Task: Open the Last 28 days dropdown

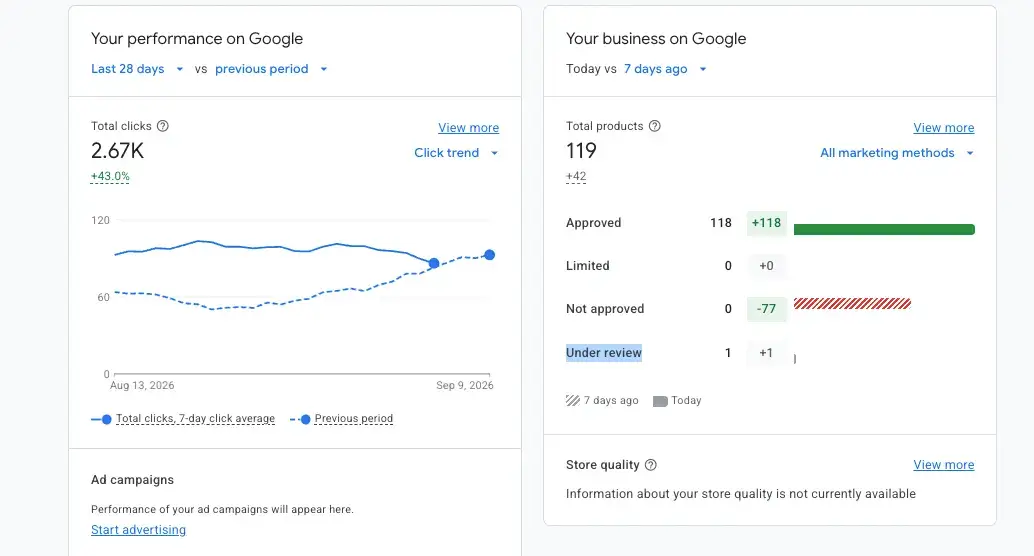Action: (x=137, y=69)
